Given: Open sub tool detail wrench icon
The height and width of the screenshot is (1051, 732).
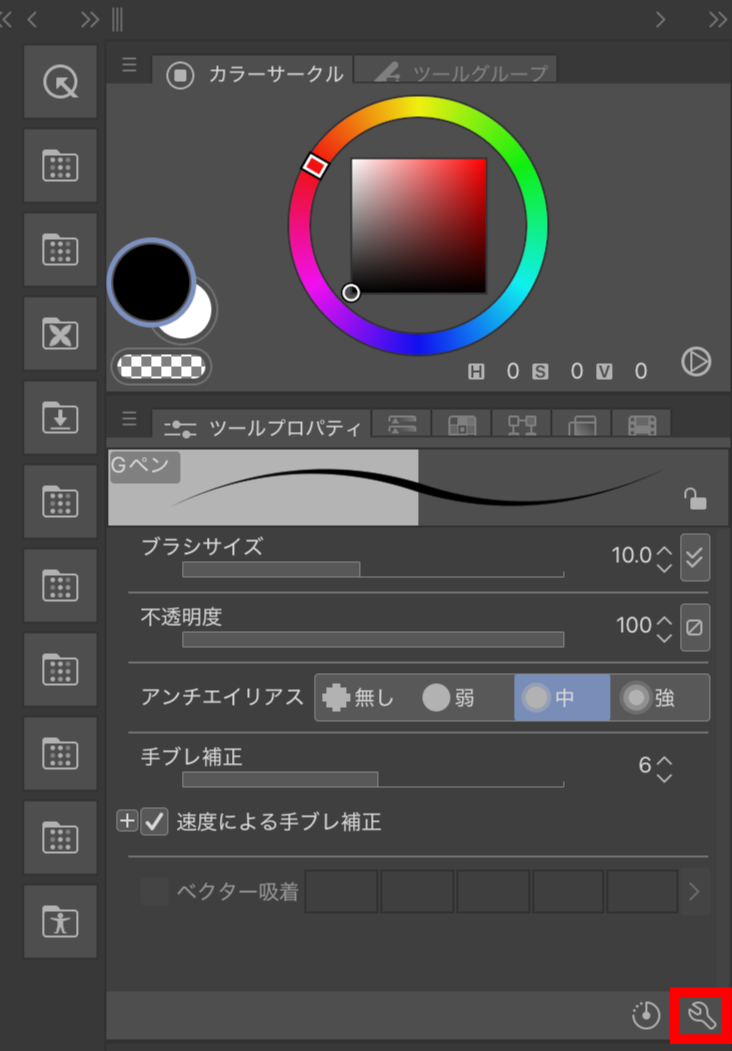Looking at the screenshot, I should 701,1016.
